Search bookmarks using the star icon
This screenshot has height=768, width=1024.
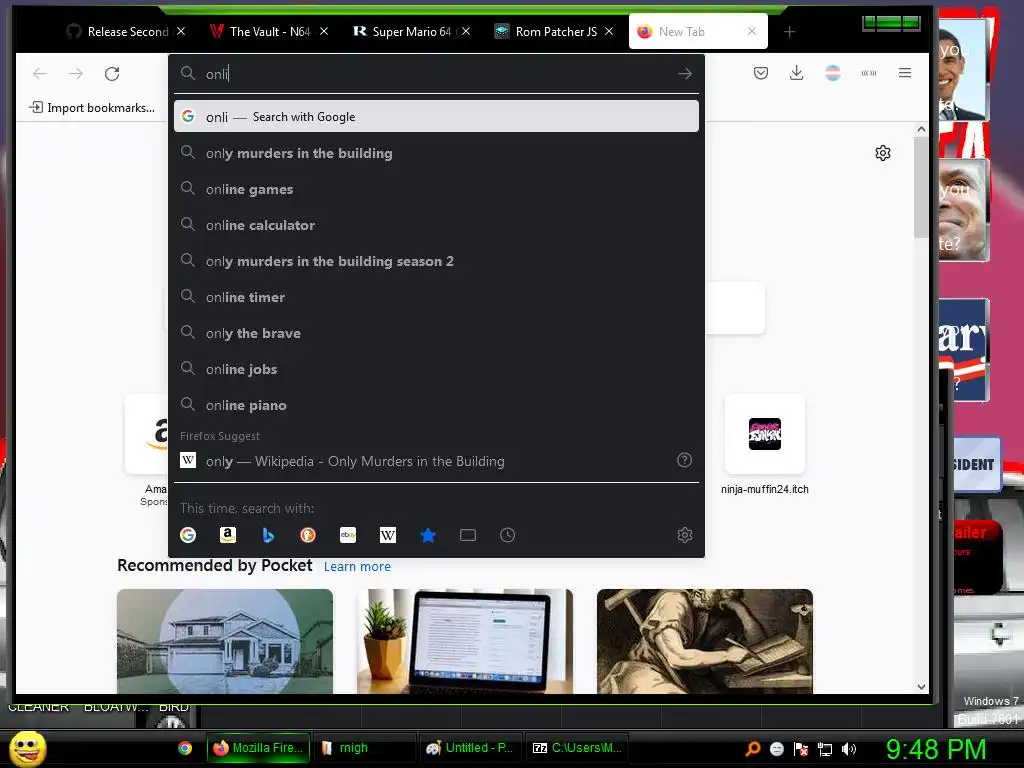428,536
